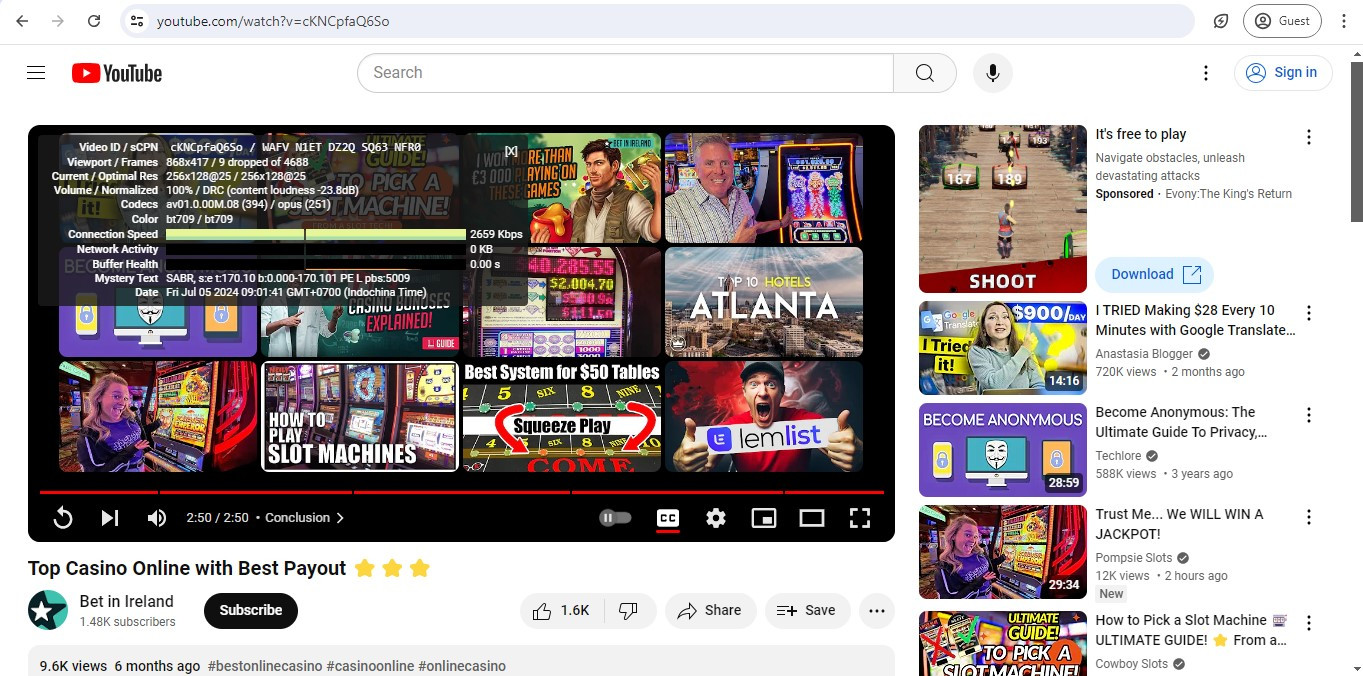Open the Guest profile button
This screenshot has width=1363, height=676.
click(x=1282, y=21)
